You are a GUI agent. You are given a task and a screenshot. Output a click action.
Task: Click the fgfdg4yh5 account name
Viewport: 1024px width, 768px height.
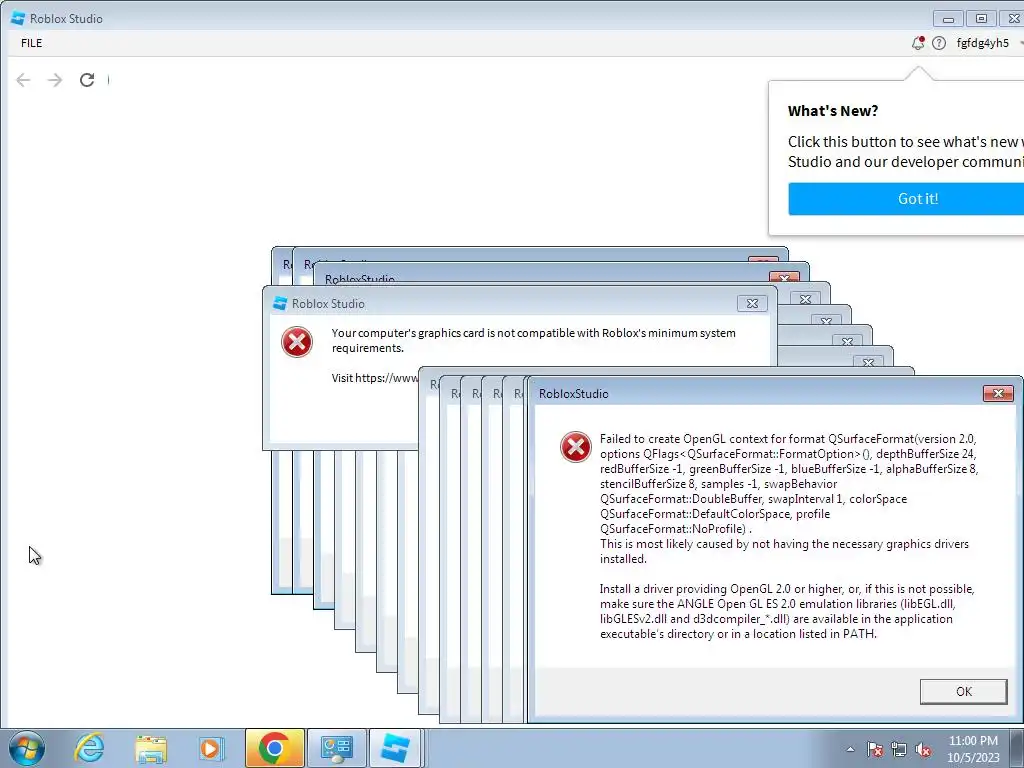point(982,43)
